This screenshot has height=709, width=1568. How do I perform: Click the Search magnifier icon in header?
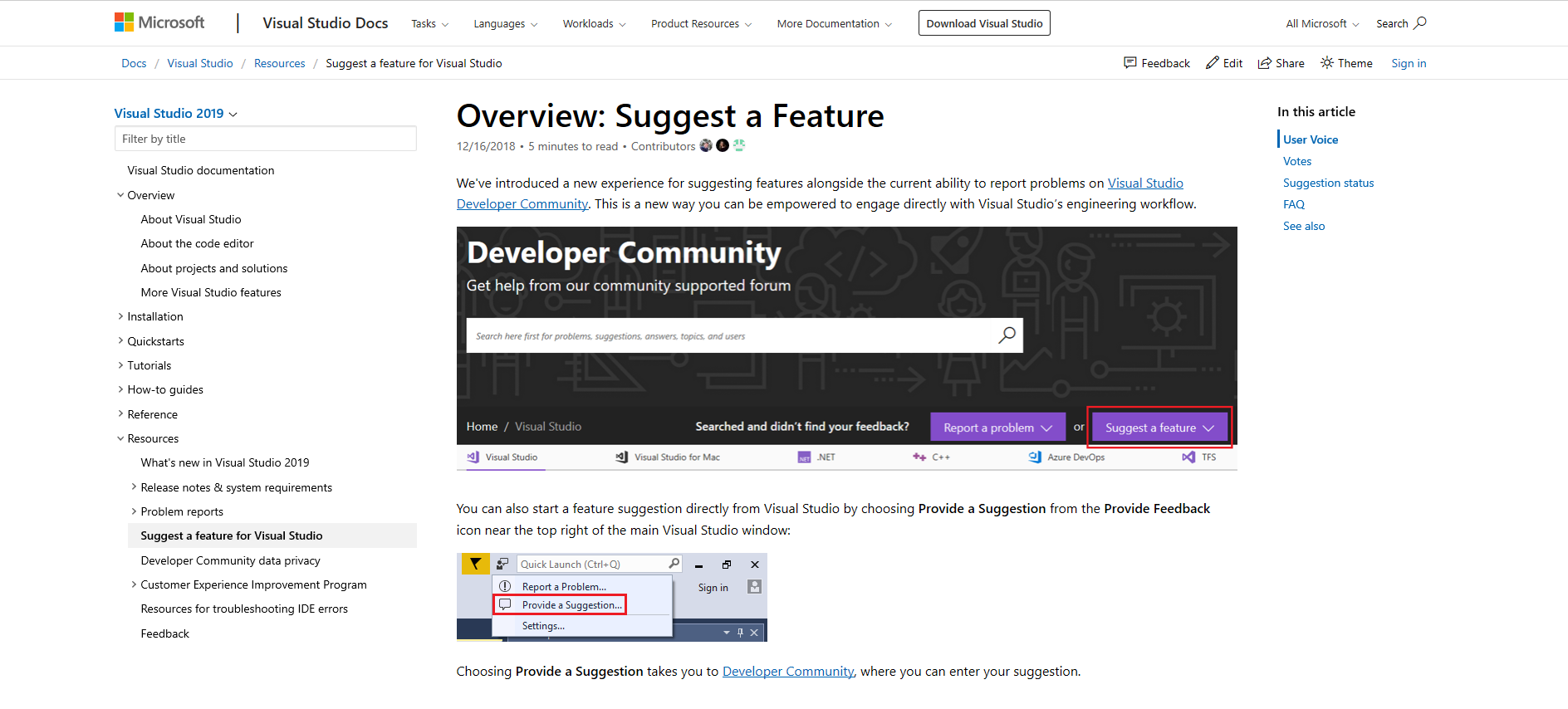coord(1420,23)
